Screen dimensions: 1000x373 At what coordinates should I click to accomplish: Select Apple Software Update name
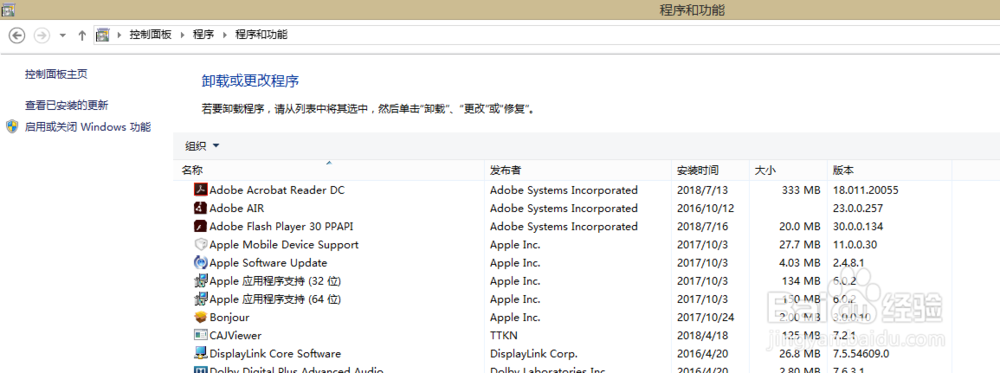(x=268, y=263)
